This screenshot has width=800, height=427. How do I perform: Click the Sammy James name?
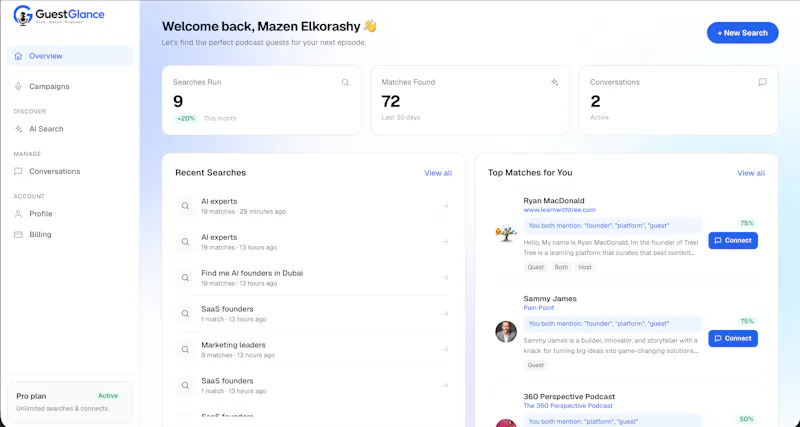click(x=550, y=298)
